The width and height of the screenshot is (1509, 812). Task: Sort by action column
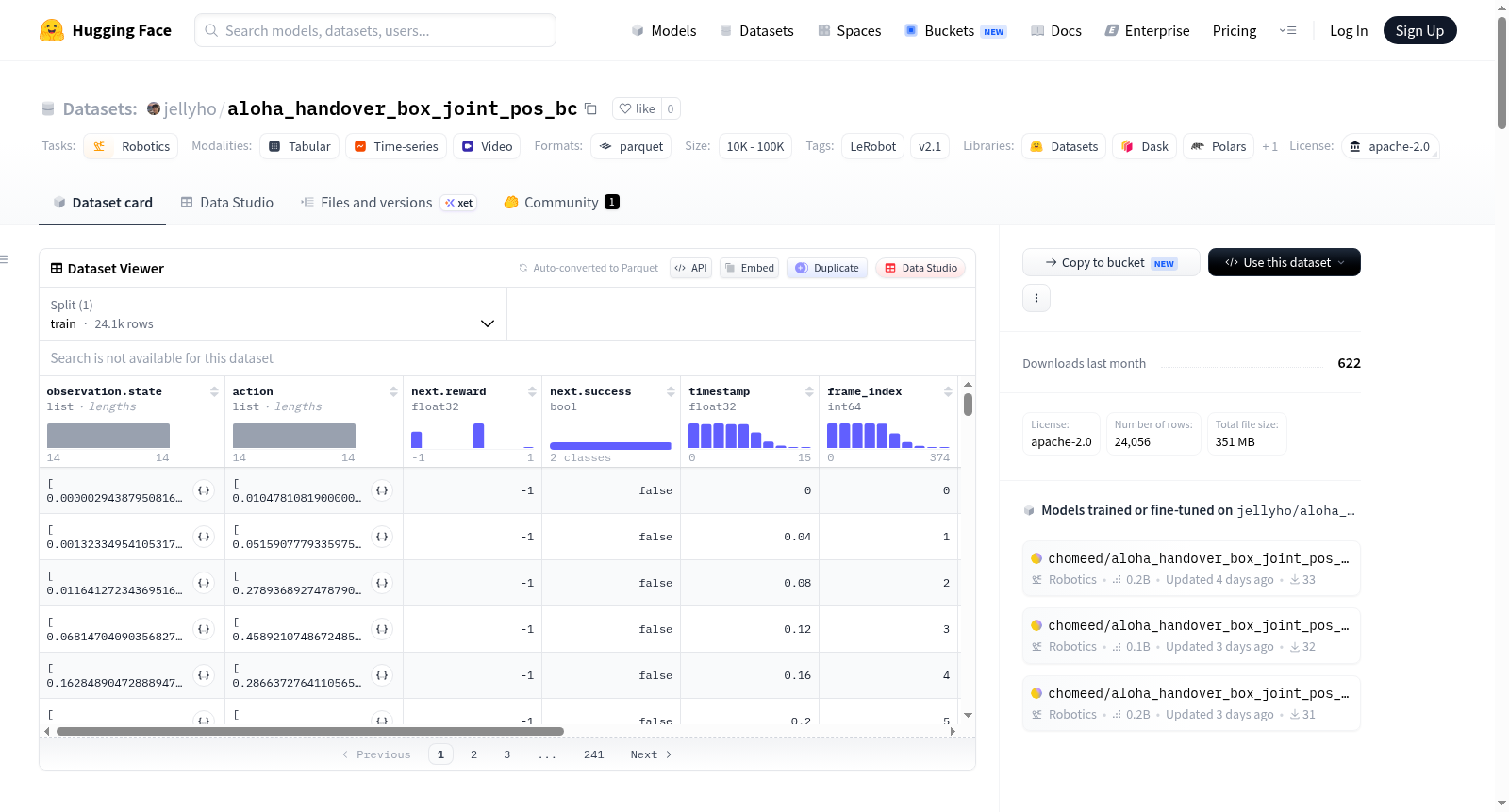393,391
